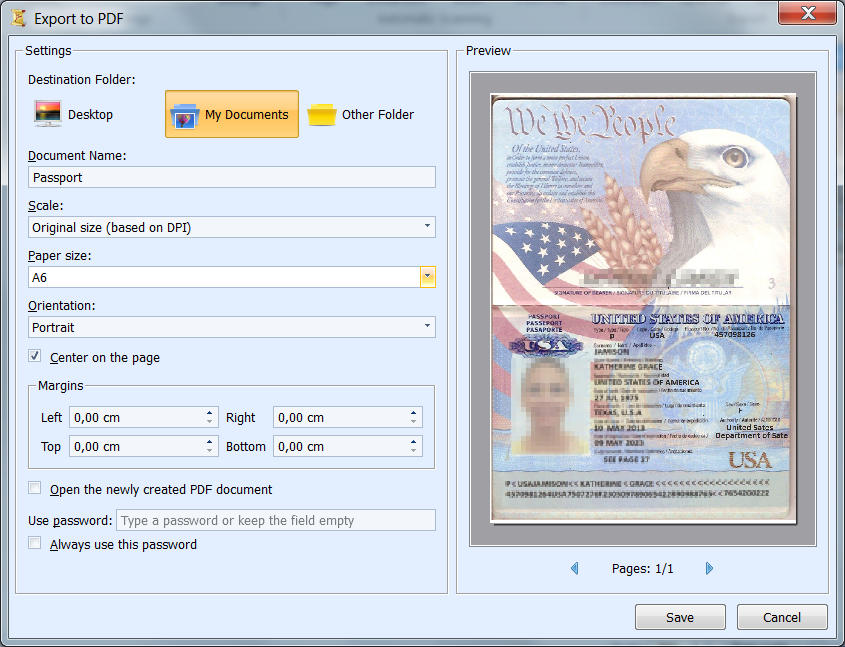Viewport: 845px width, 647px height.
Task: Decrease the Left margin with down arrow
Action: (210, 421)
